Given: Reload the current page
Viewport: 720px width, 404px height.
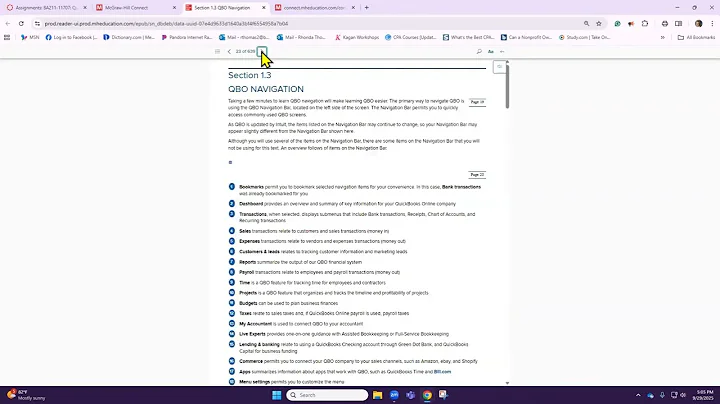Looking at the screenshot, I should click(21, 23).
